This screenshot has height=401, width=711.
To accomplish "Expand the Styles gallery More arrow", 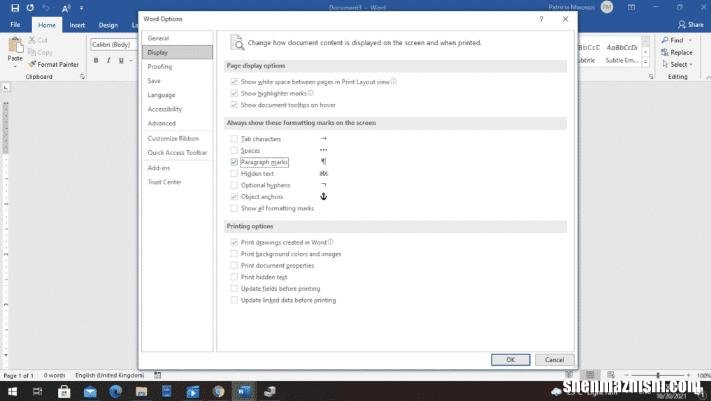I will pos(646,63).
